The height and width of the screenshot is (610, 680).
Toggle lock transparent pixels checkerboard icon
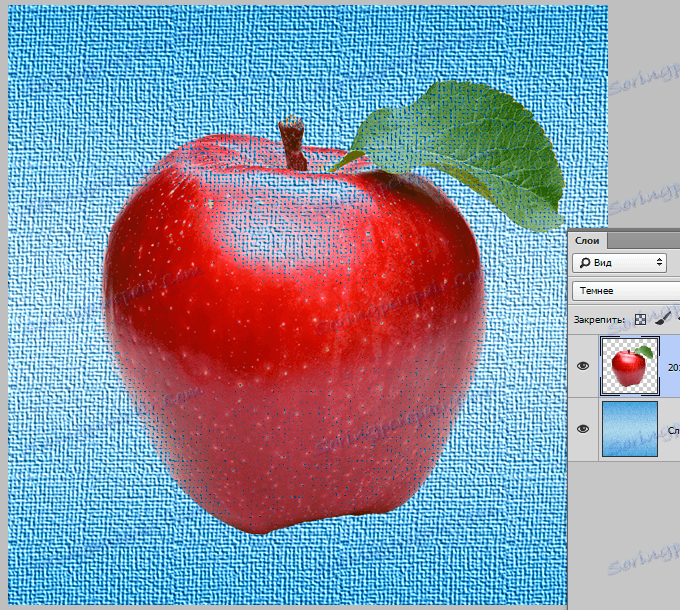pos(640,320)
